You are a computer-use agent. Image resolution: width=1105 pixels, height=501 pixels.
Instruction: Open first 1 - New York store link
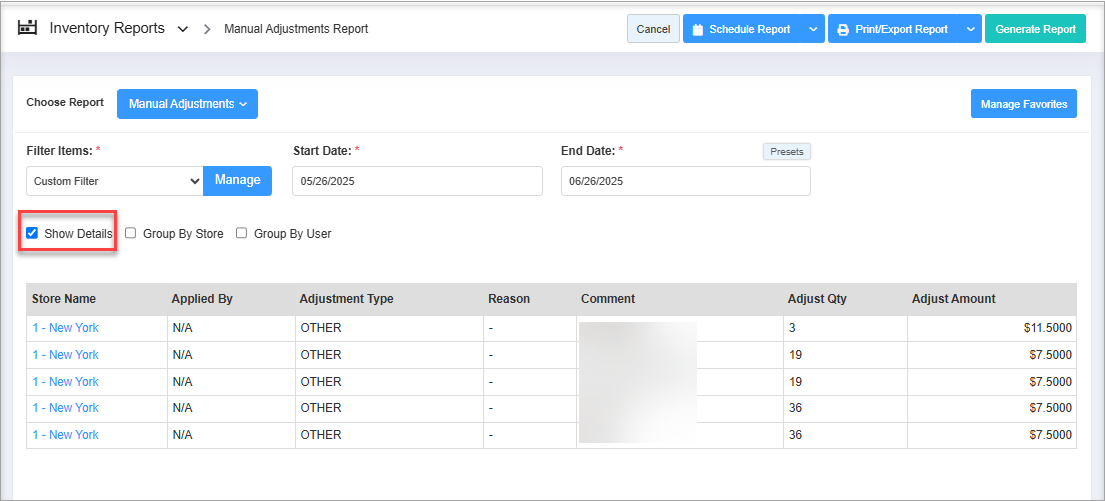pyautogui.click(x=65, y=328)
